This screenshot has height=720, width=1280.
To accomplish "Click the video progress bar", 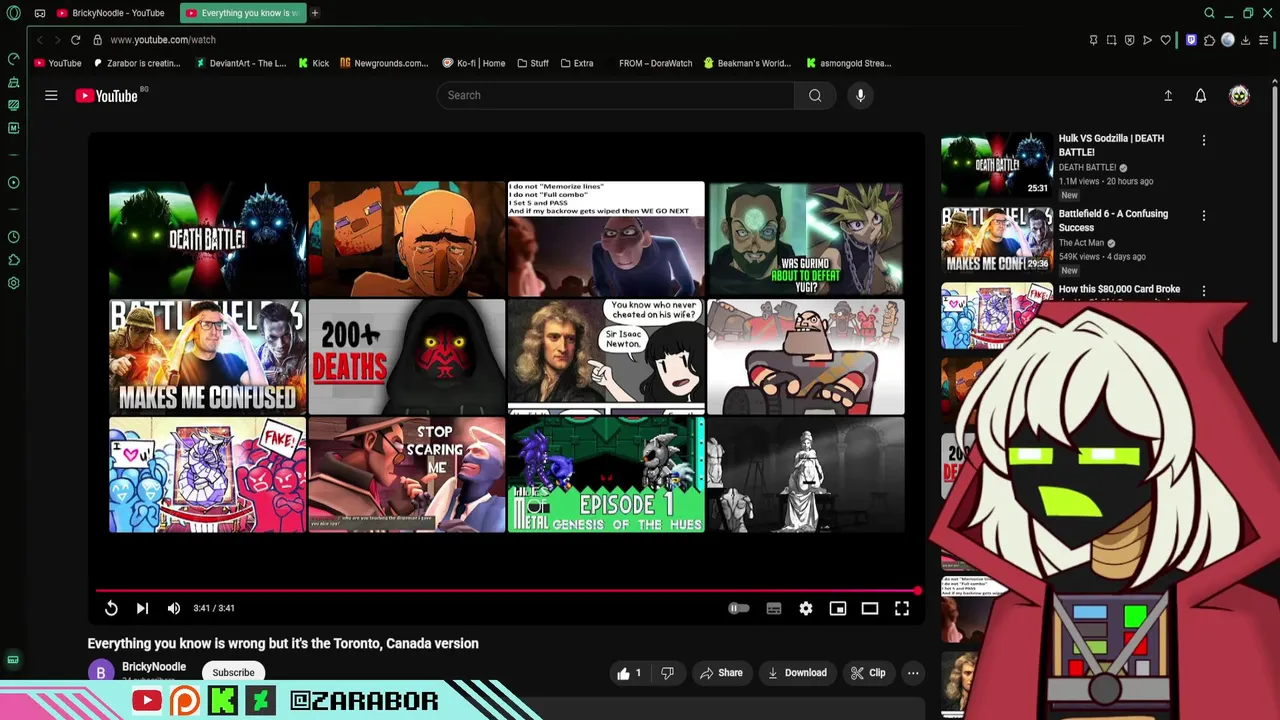I will [x=507, y=590].
